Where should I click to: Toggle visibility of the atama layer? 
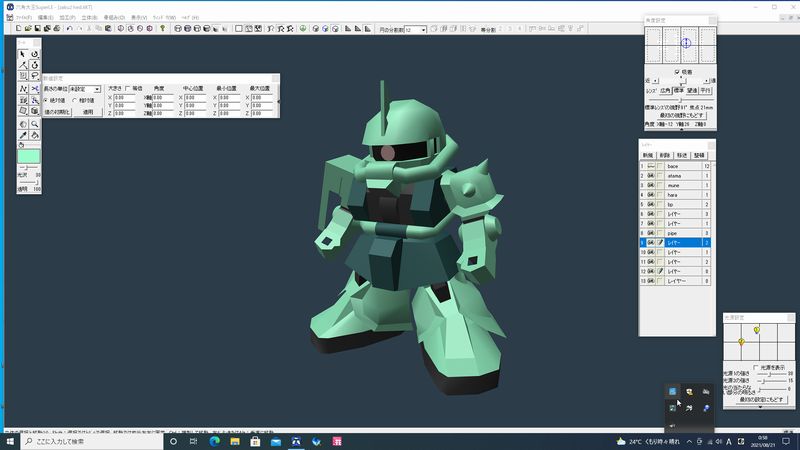651,176
